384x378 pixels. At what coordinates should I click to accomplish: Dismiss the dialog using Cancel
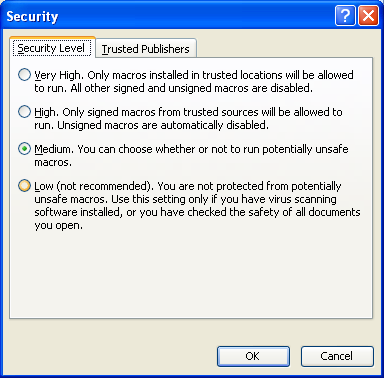[337, 356]
